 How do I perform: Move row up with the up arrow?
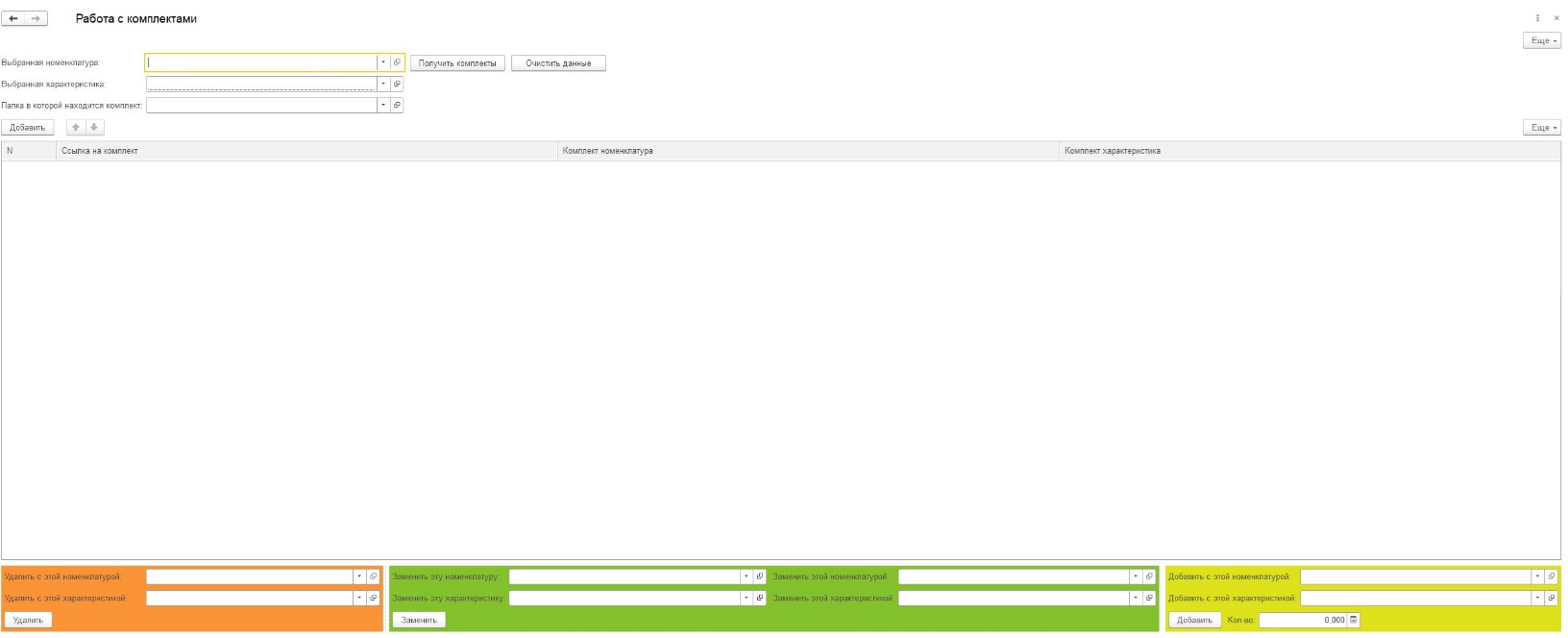coord(76,127)
